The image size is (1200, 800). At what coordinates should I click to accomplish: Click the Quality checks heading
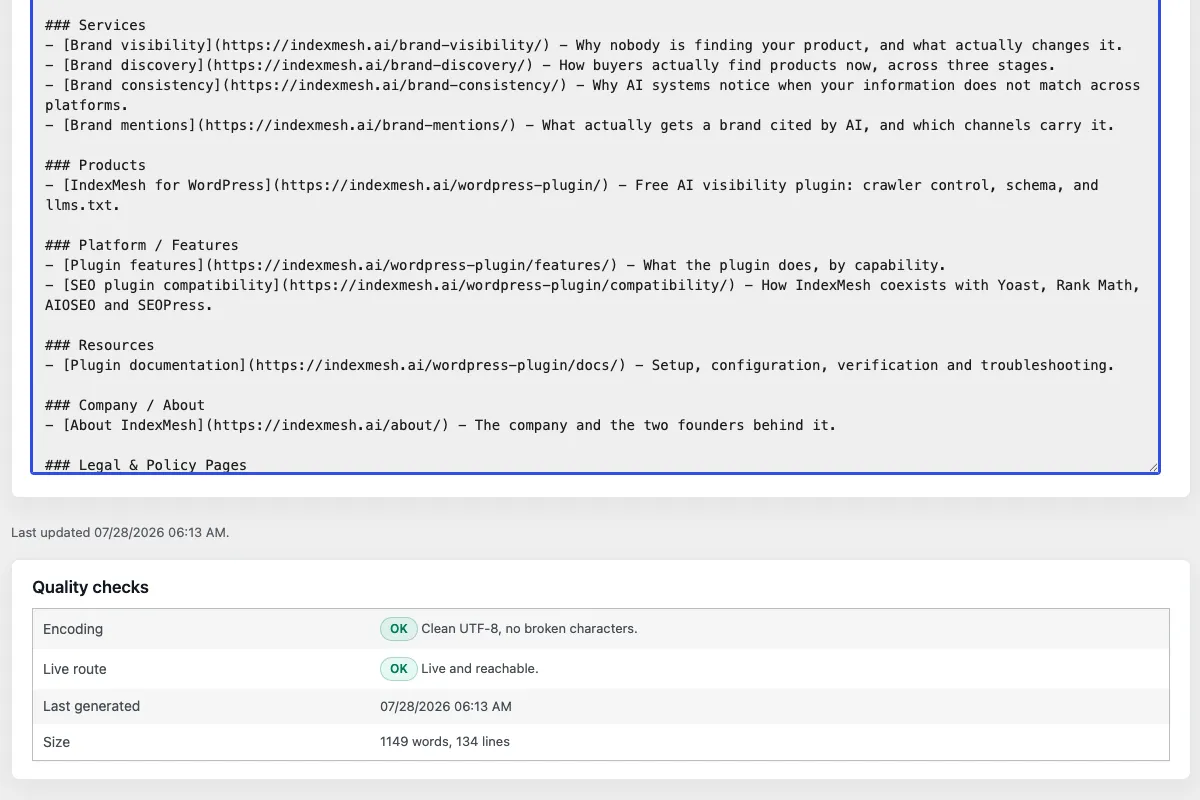90,587
